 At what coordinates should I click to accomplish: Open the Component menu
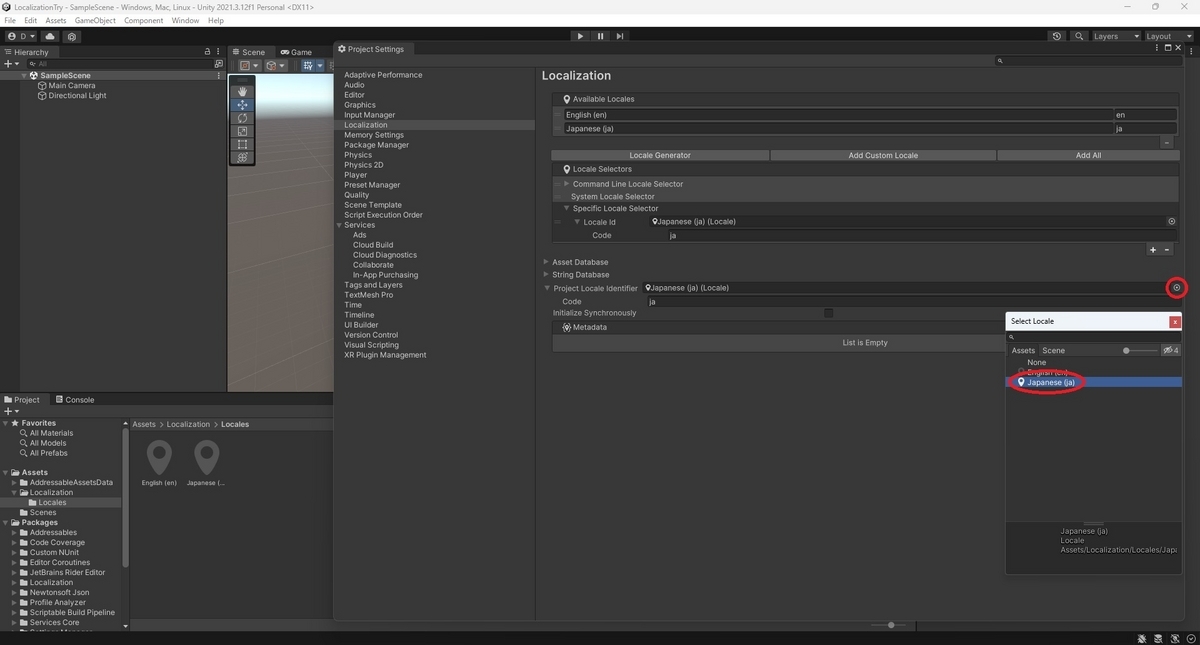pos(143,20)
